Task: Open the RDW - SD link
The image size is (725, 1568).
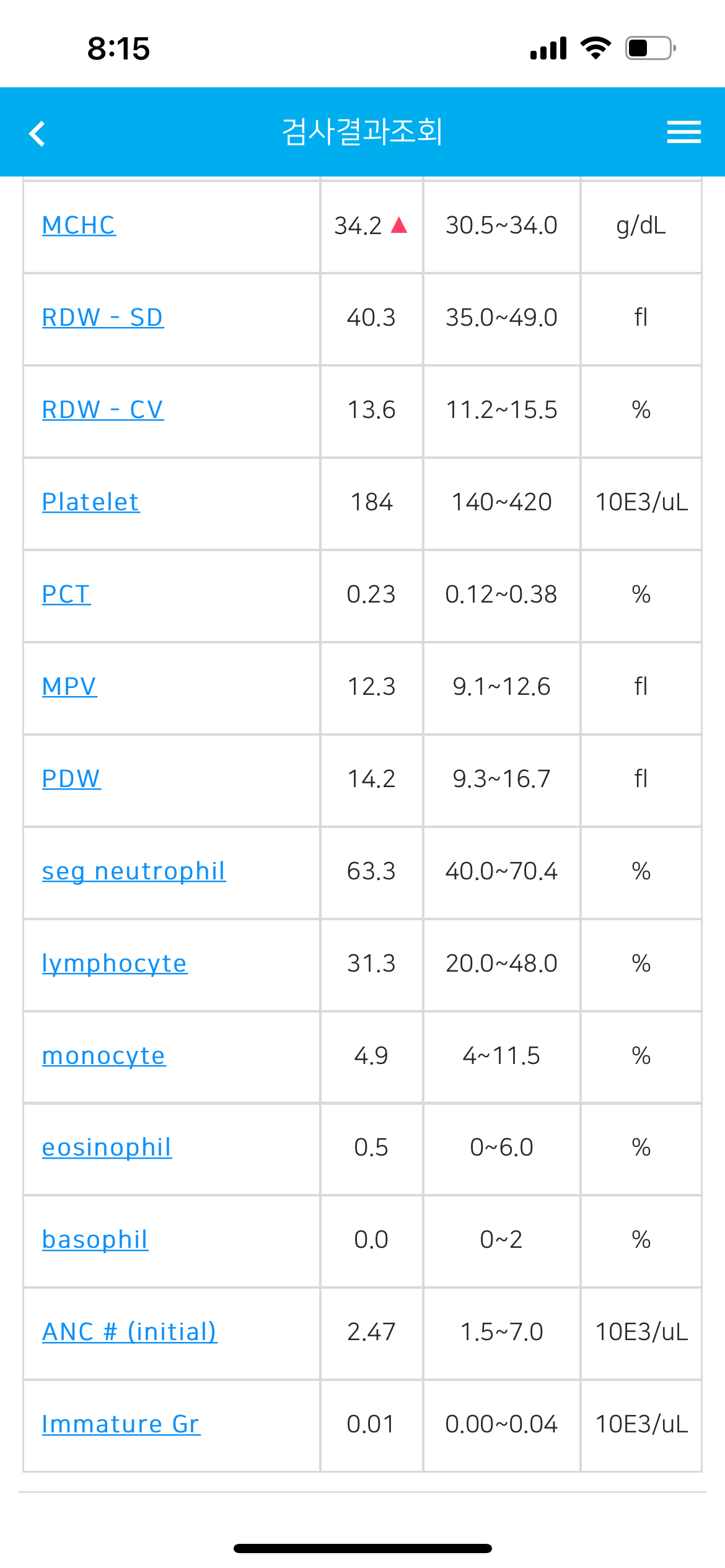Action: (x=103, y=318)
